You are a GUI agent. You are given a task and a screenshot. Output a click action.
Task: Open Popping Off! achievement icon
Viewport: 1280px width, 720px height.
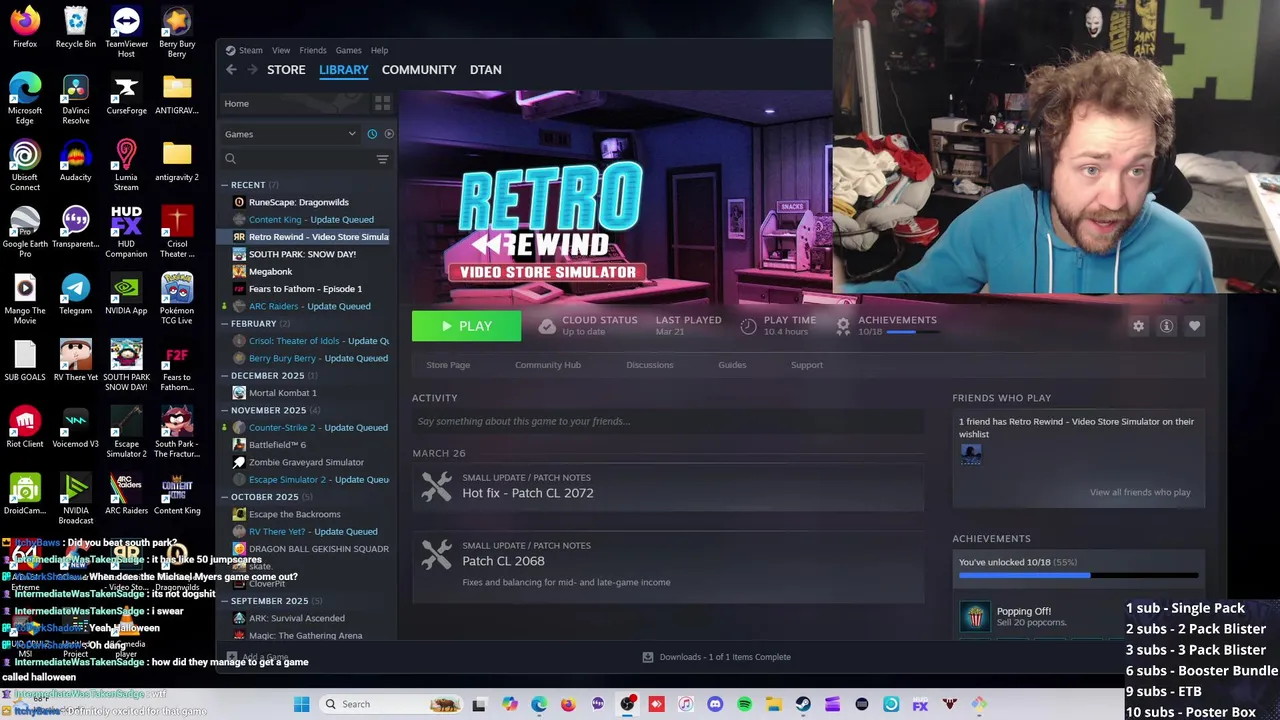(x=975, y=616)
